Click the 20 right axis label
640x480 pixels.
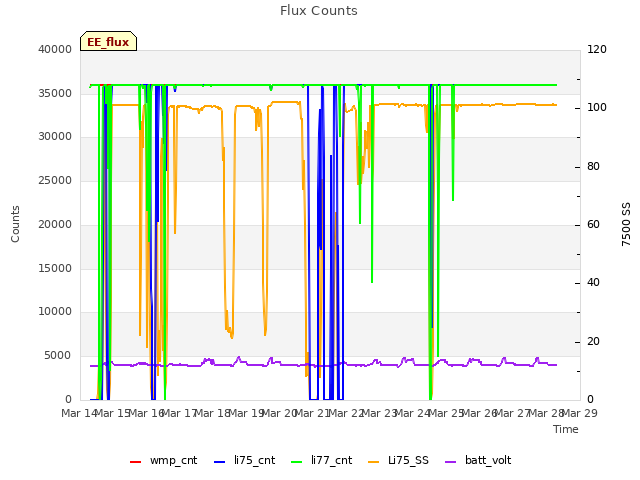pos(593,341)
